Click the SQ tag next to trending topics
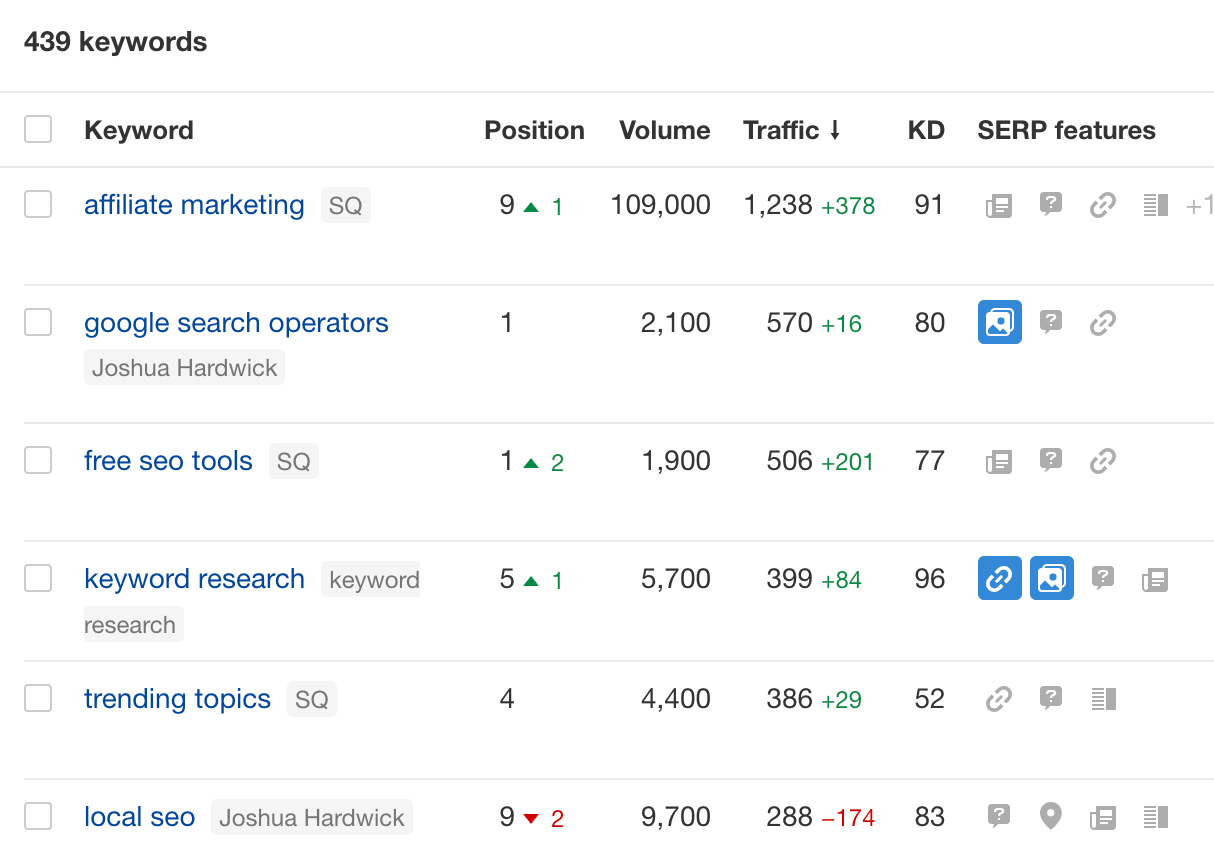The image size is (1214, 866). (x=312, y=700)
